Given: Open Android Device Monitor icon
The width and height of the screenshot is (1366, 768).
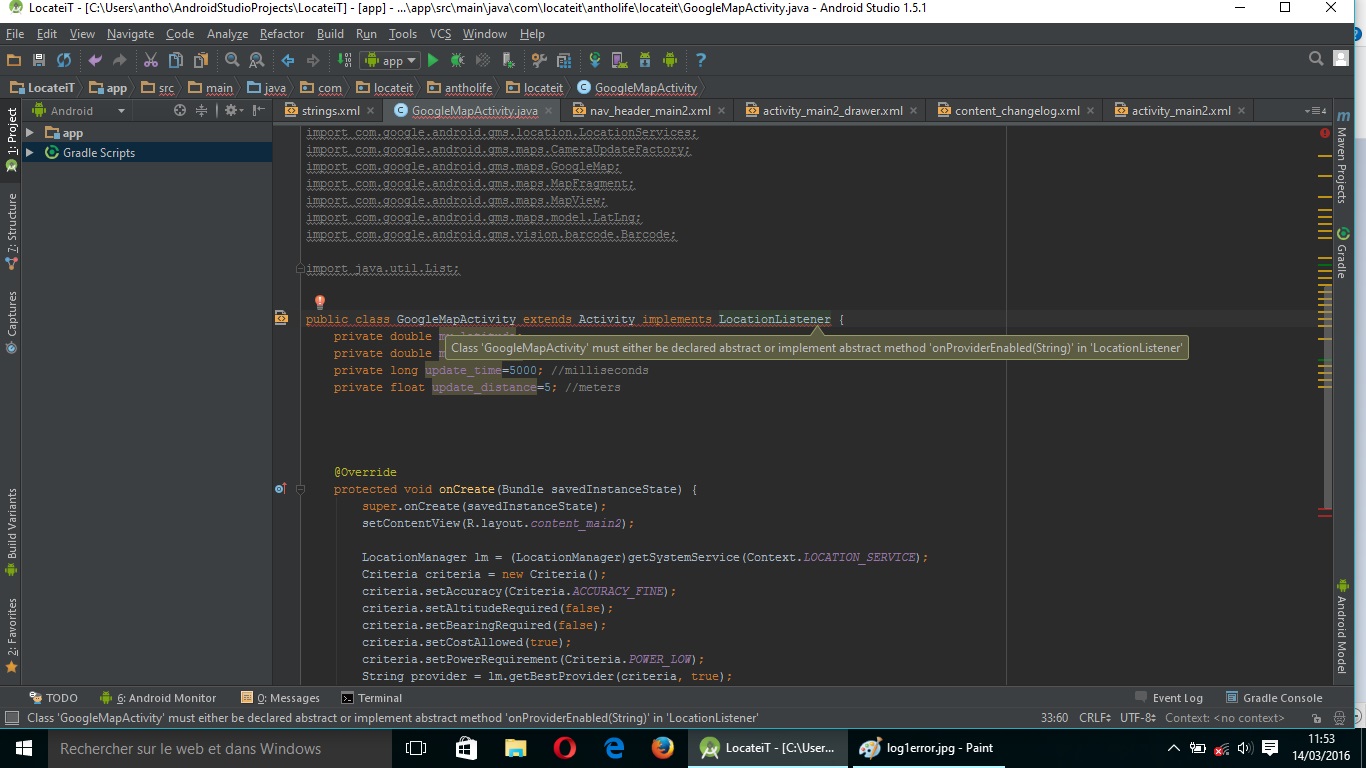Looking at the screenshot, I should 670,60.
